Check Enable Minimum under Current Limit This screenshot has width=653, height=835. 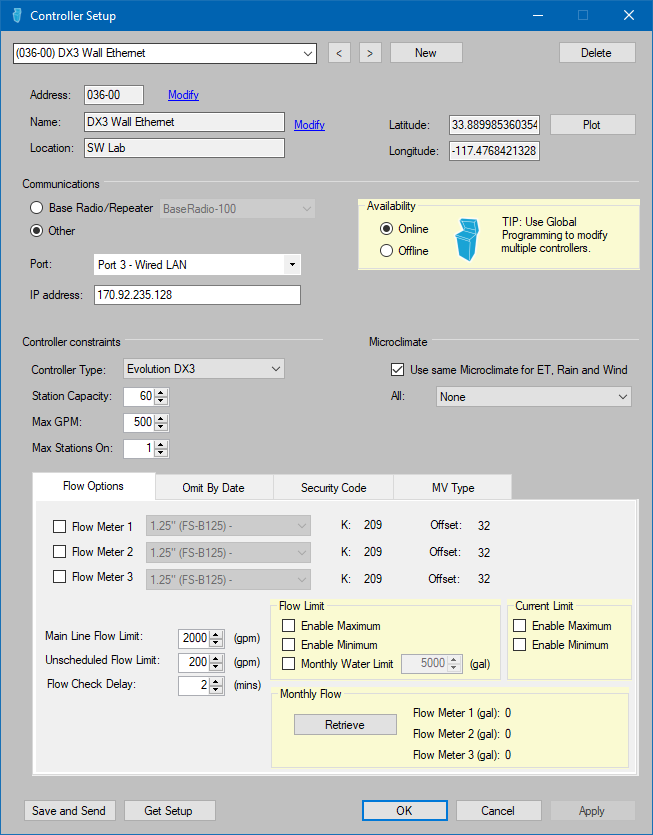[519, 645]
